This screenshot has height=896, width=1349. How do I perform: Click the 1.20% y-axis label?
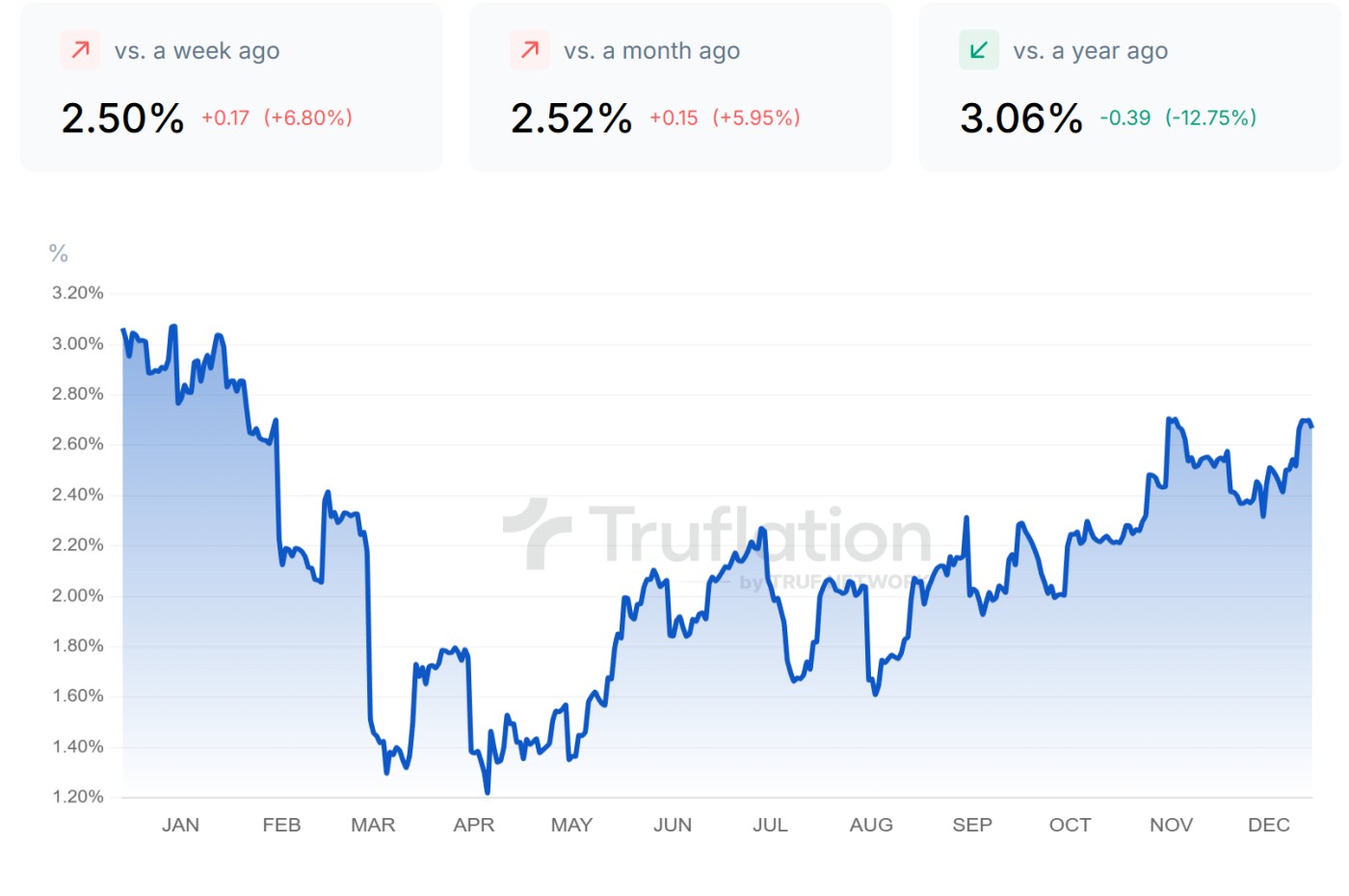(77, 797)
